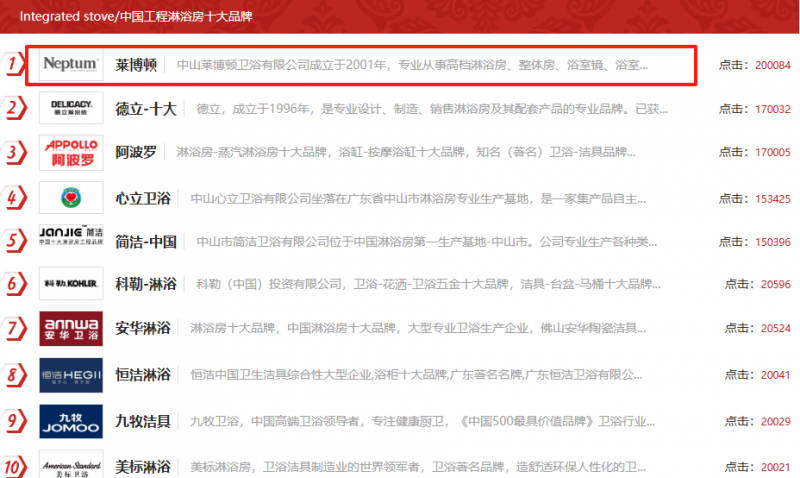This screenshot has width=800, height=478.
Task: Click rank badge number 1
Action: click(14, 64)
